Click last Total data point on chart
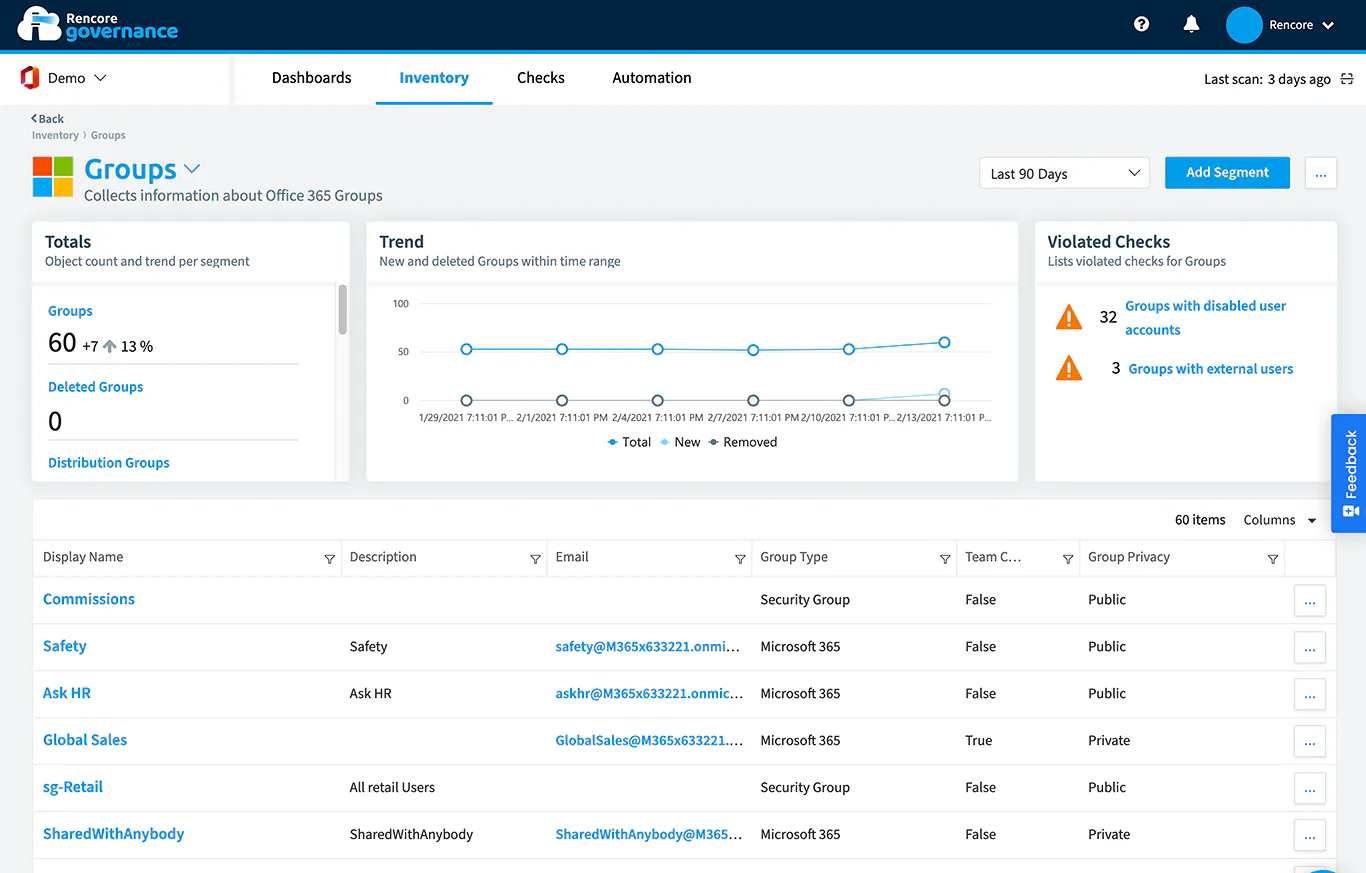 point(944,343)
